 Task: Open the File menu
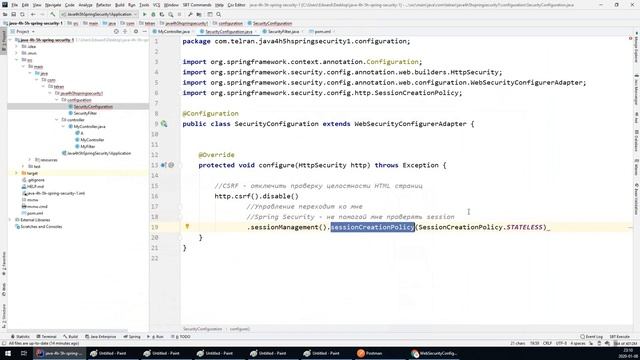15,5
